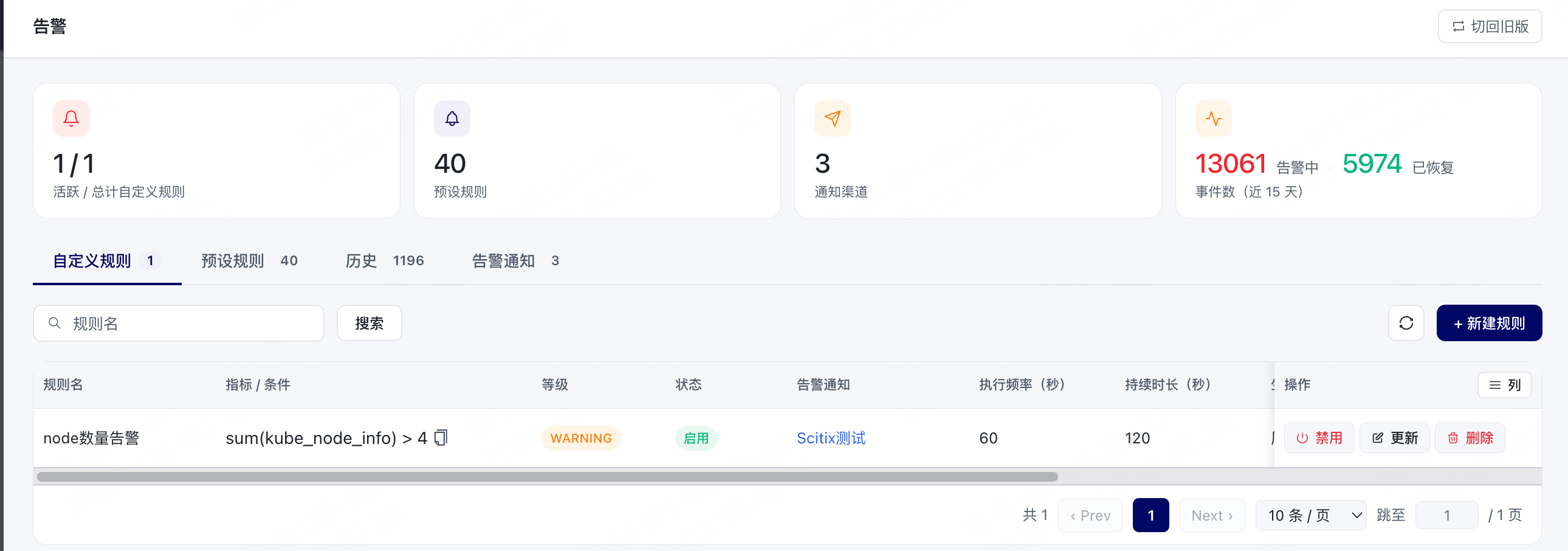
Task: Disable the node数量告警 rule
Action: click(1319, 438)
